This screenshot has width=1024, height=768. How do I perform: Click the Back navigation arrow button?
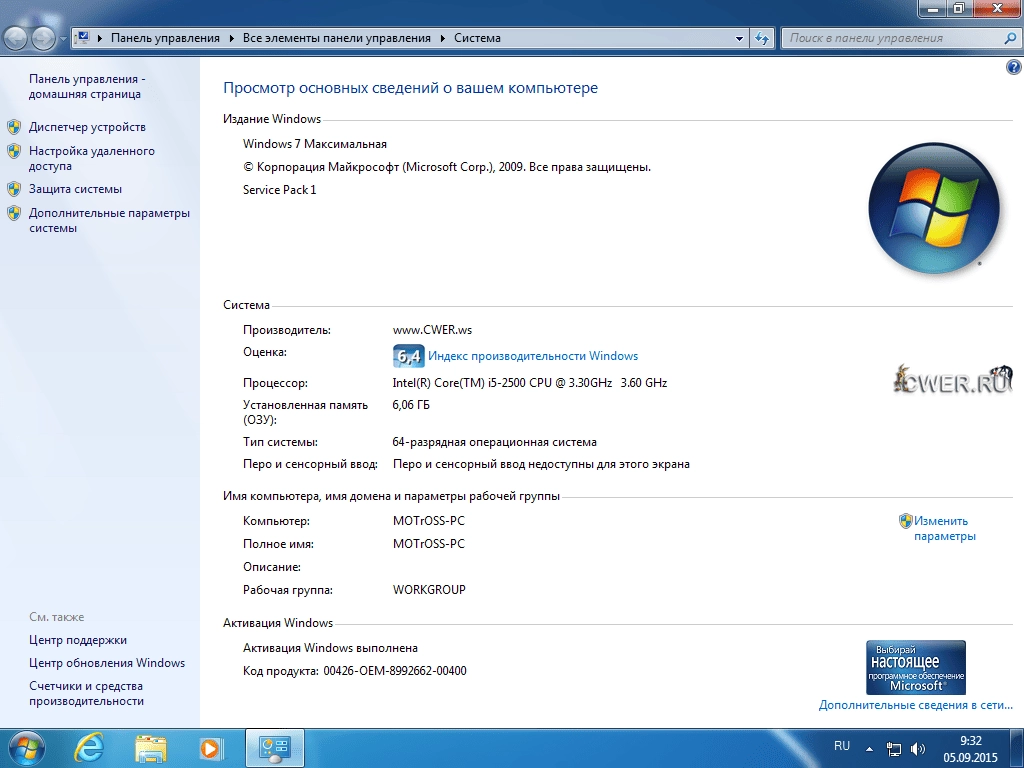click(x=15, y=39)
